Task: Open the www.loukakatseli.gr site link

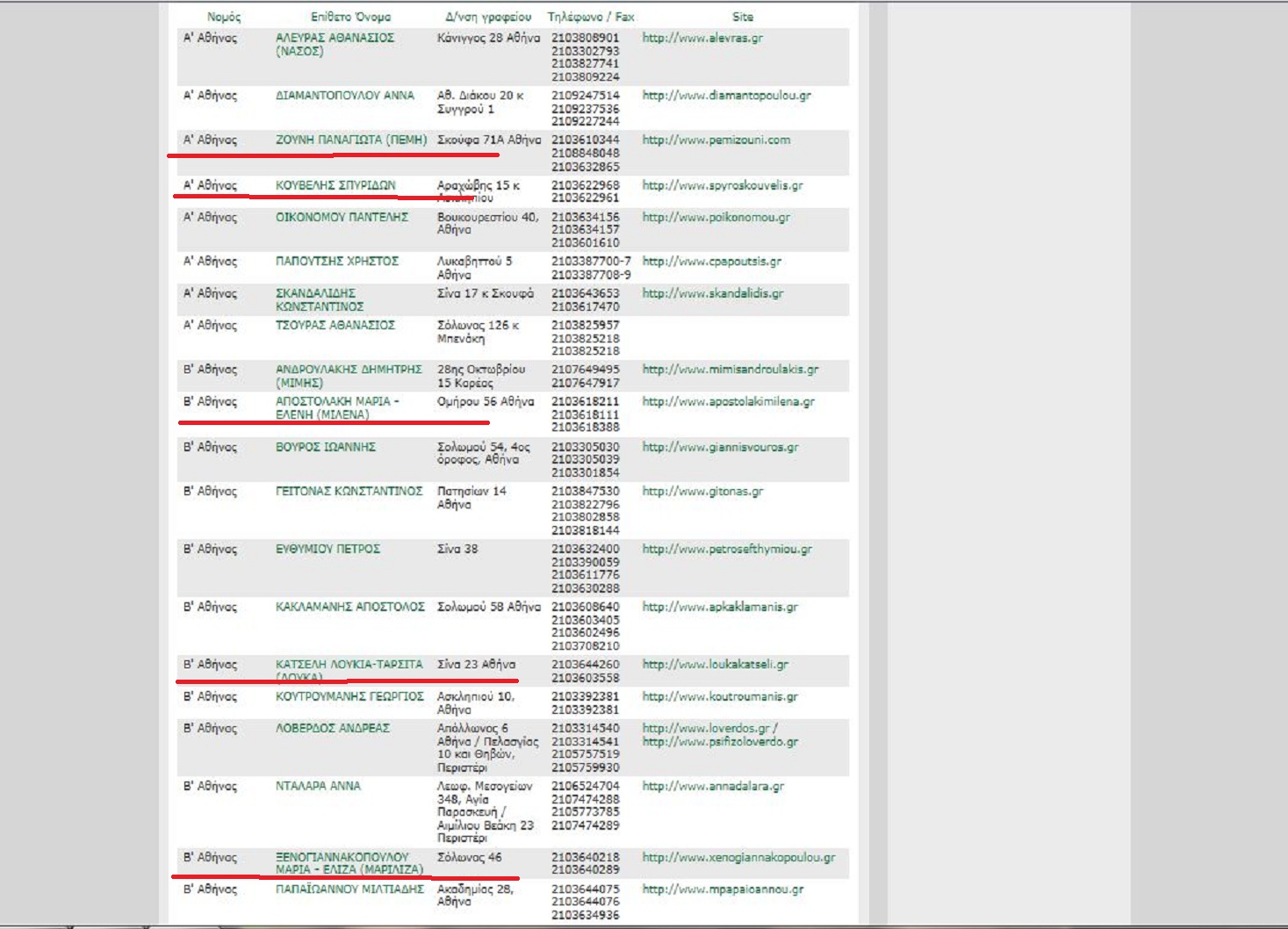Action: coord(715,665)
